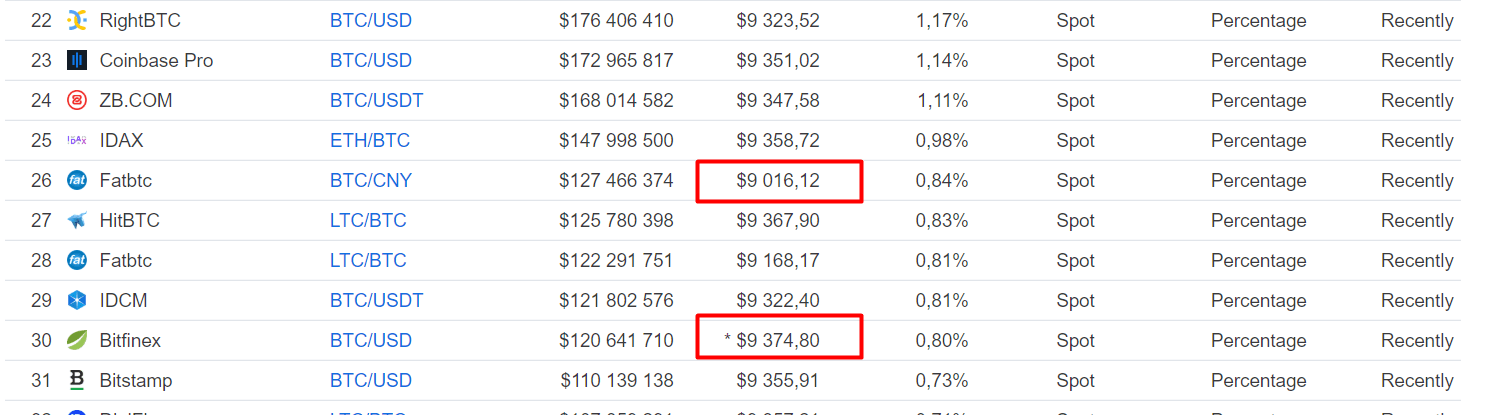Click the green Bitfinex leaf logo
This screenshot has height=415, width=1497.
77,341
